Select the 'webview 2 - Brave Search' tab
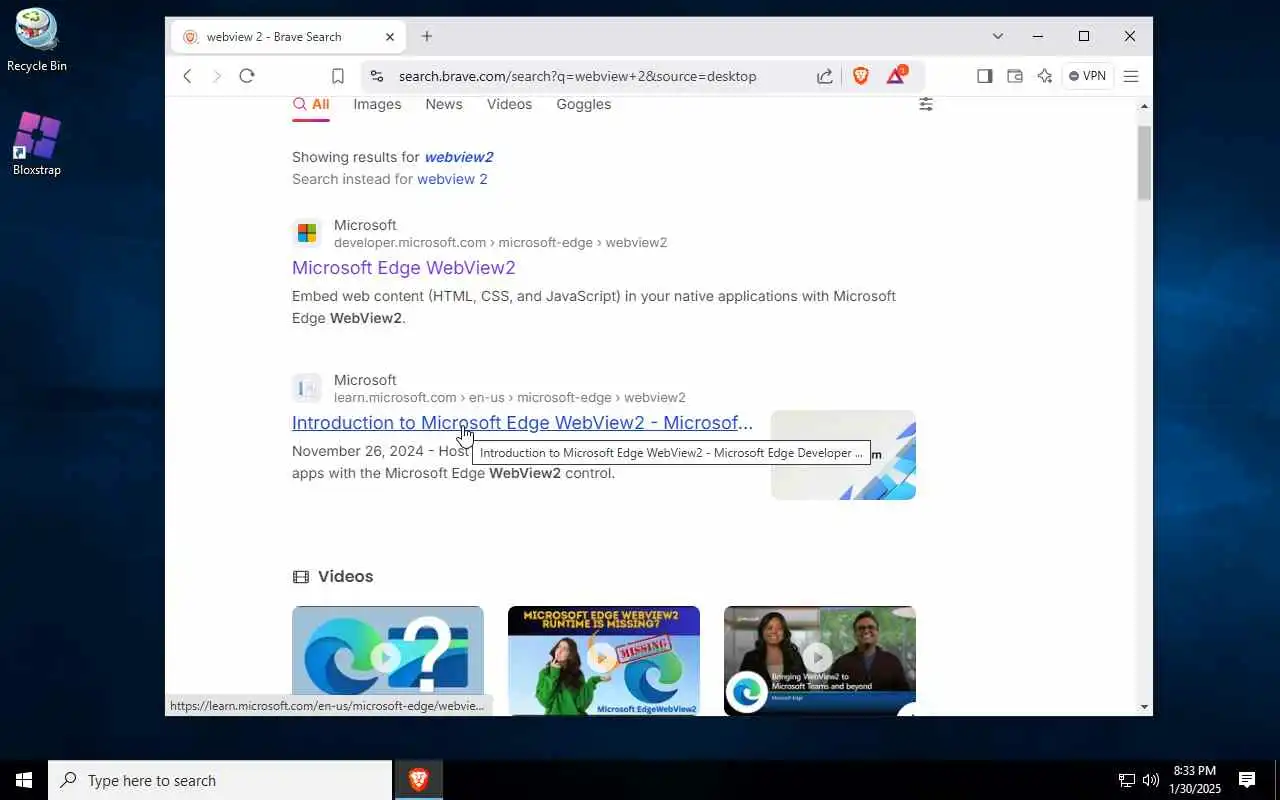 (x=288, y=37)
